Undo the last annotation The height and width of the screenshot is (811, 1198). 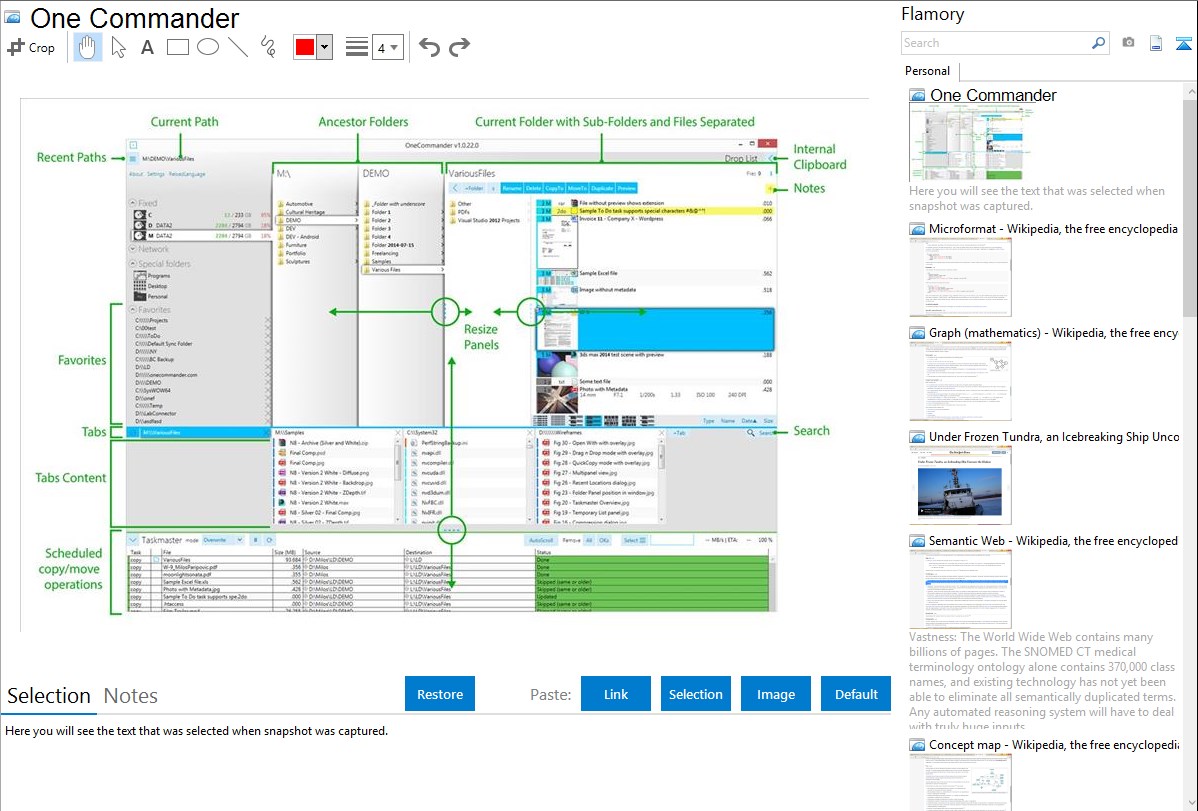click(429, 47)
